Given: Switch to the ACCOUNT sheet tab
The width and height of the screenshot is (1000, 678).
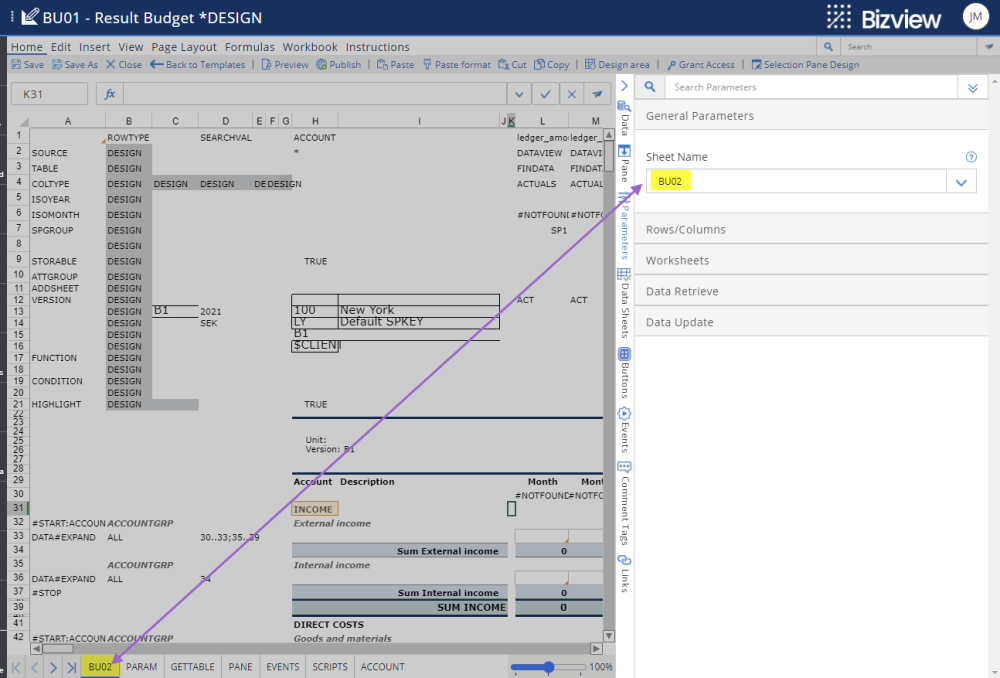Looking at the screenshot, I should click(383, 667).
